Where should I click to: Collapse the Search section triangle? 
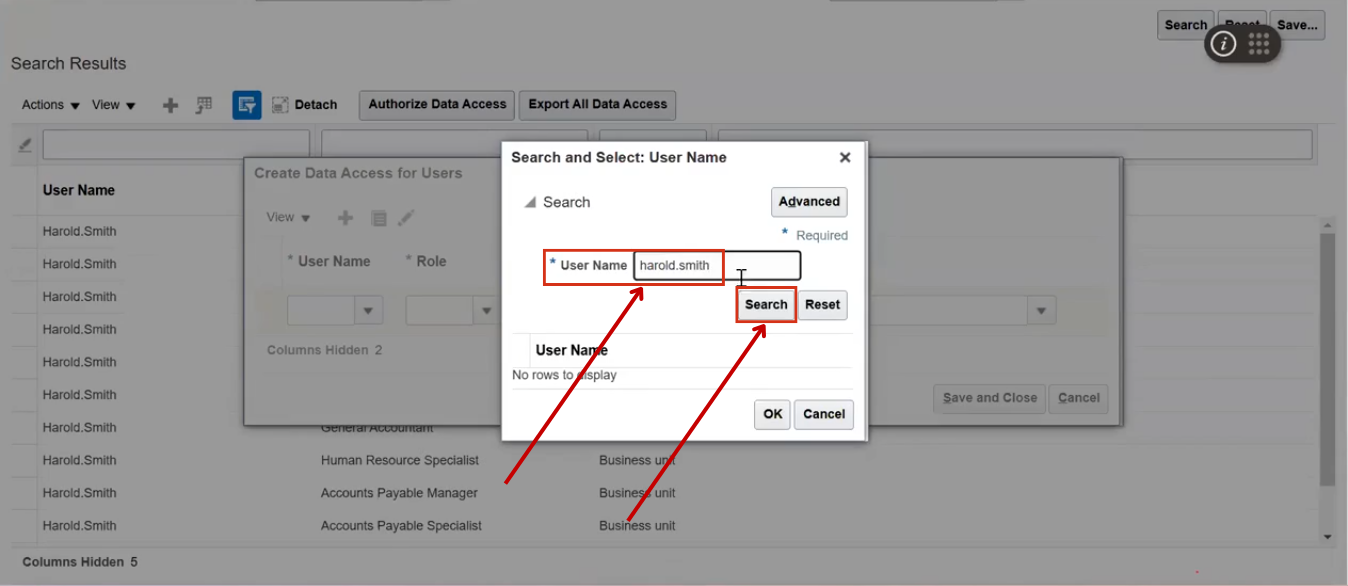point(531,201)
